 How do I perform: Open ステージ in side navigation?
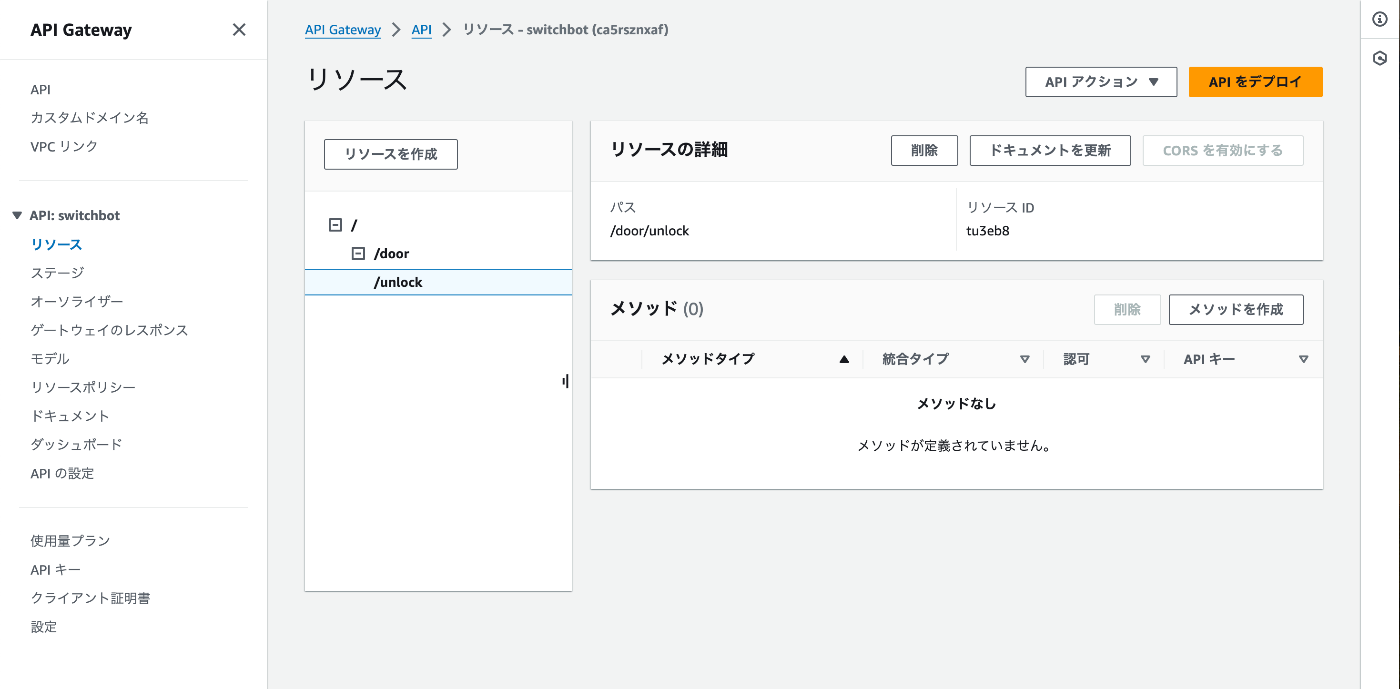click(57, 273)
